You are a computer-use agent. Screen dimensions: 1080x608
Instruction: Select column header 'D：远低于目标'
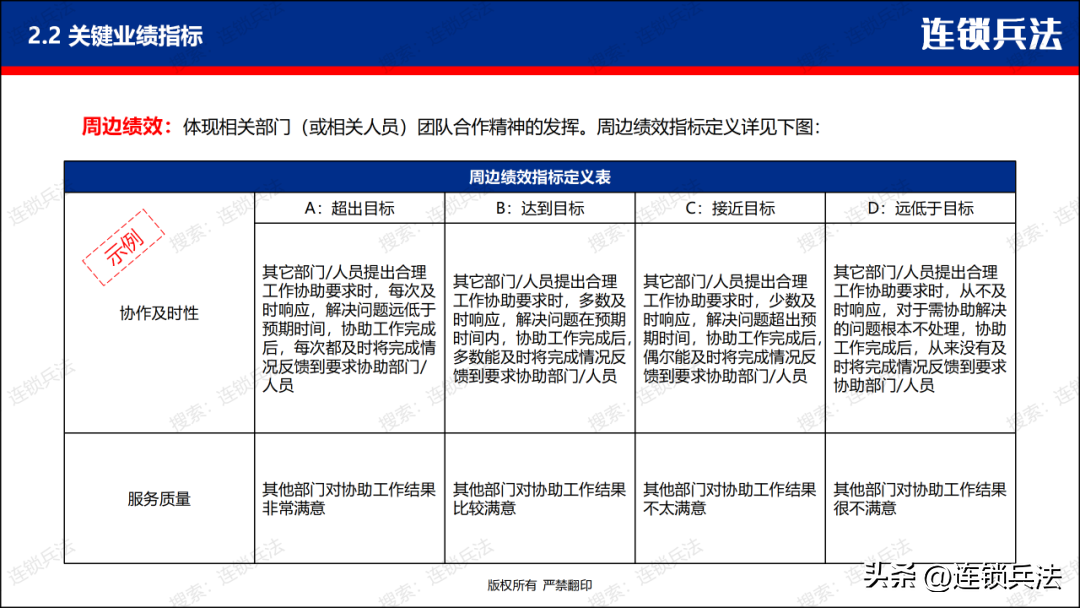click(x=920, y=209)
